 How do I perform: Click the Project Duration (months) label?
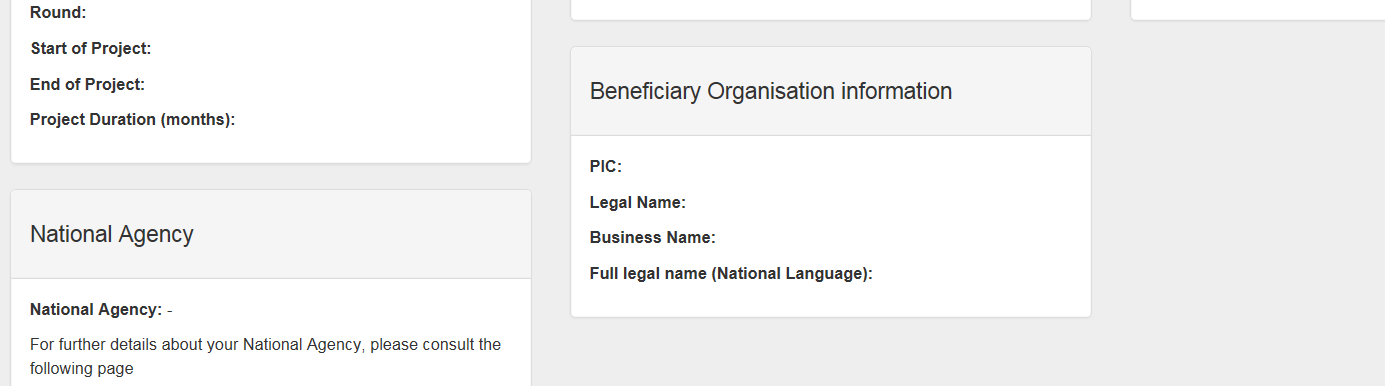(132, 119)
